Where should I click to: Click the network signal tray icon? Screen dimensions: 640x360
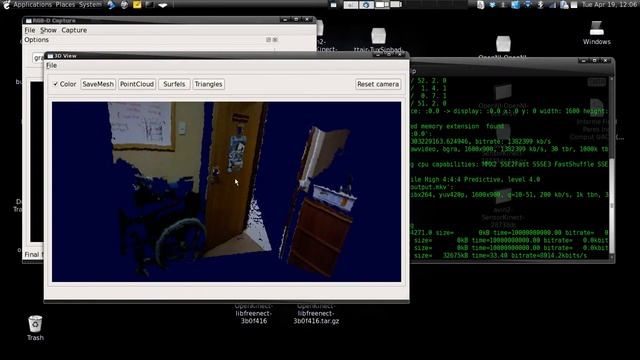click(552, 5)
